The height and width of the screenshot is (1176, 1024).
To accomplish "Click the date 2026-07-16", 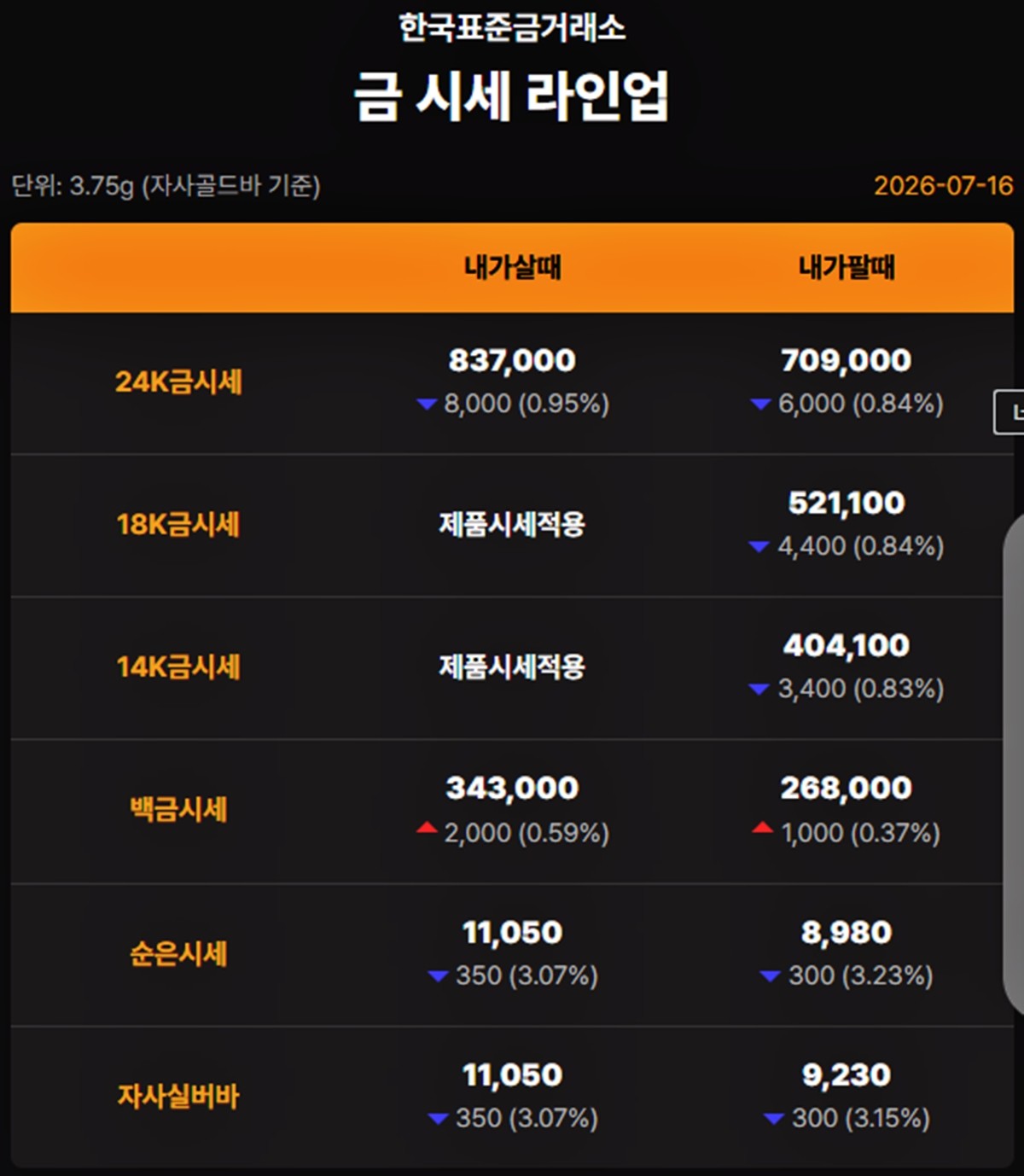I will click(x=943, y=185).
